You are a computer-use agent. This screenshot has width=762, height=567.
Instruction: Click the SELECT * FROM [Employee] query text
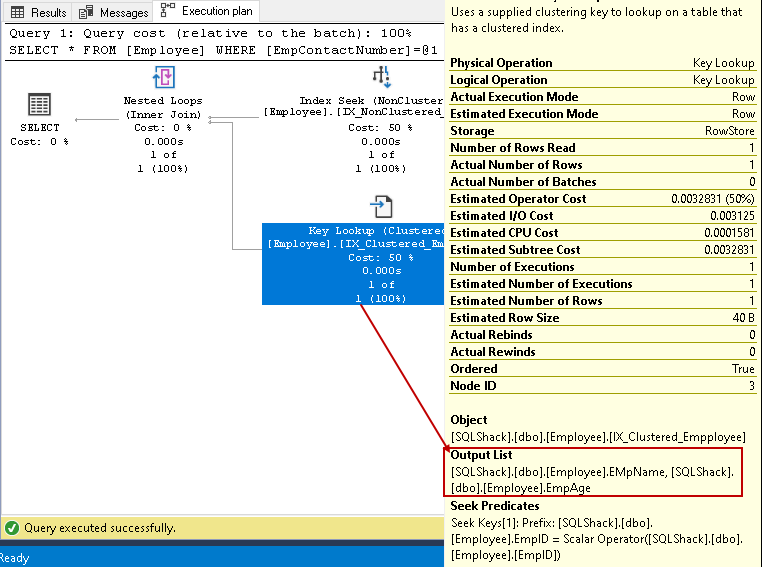pos(224,50)
